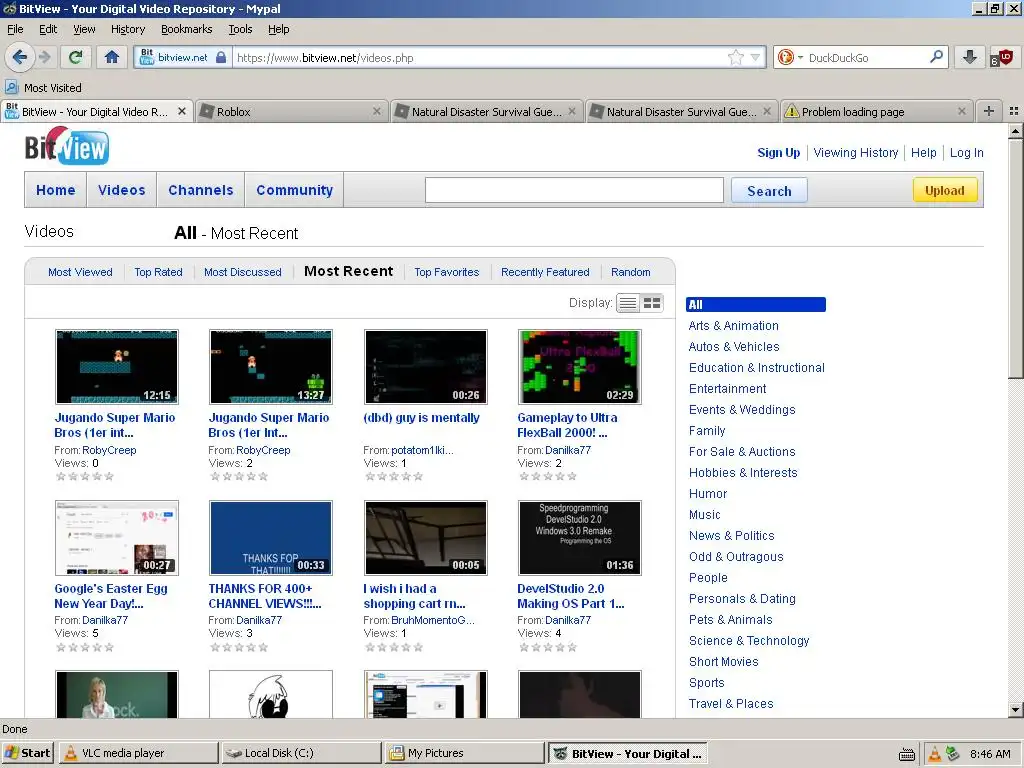Viewport: 1024px width, 768px height.
Task: Switch to grid display view
Action: point(652,303)
